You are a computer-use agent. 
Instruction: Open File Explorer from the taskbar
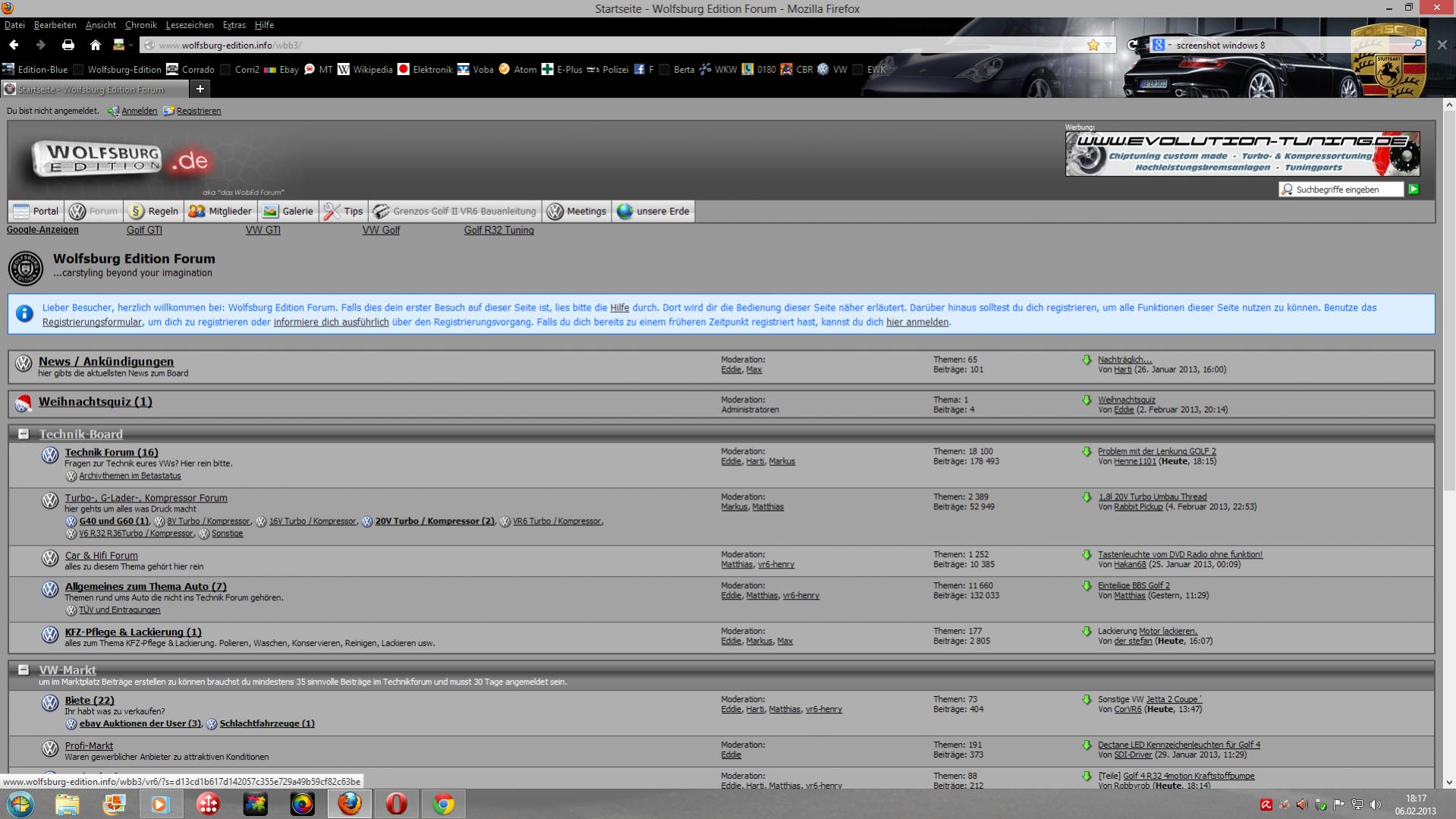click(68, 804)
